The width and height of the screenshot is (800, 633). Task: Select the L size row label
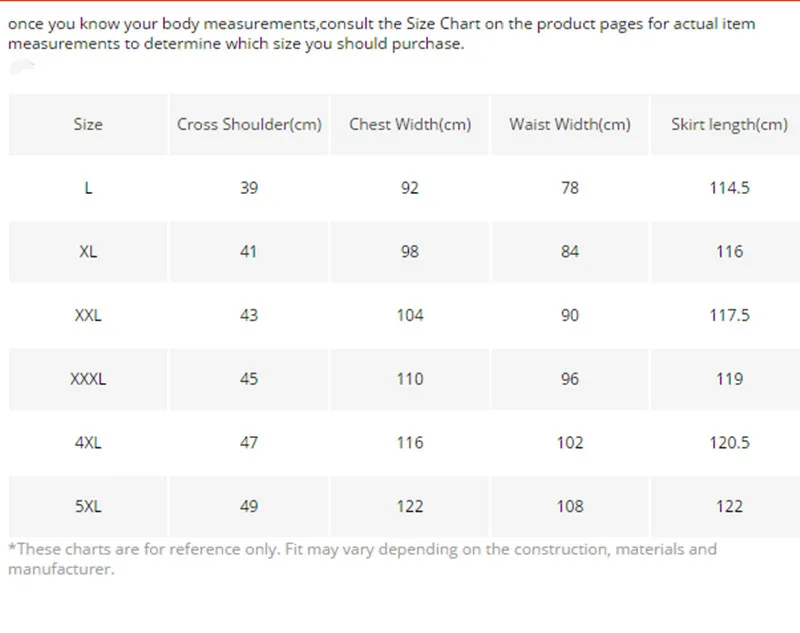point(88,188)
